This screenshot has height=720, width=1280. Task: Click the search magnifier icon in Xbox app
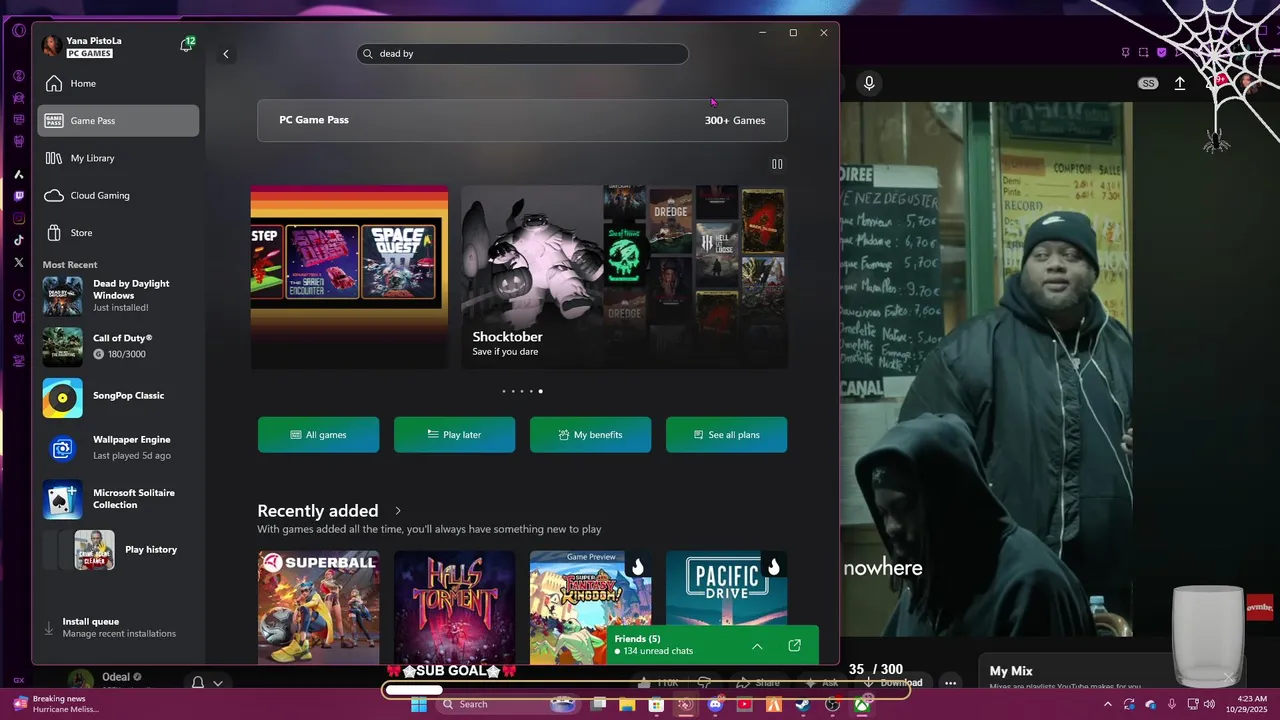(x=368, y=54)
